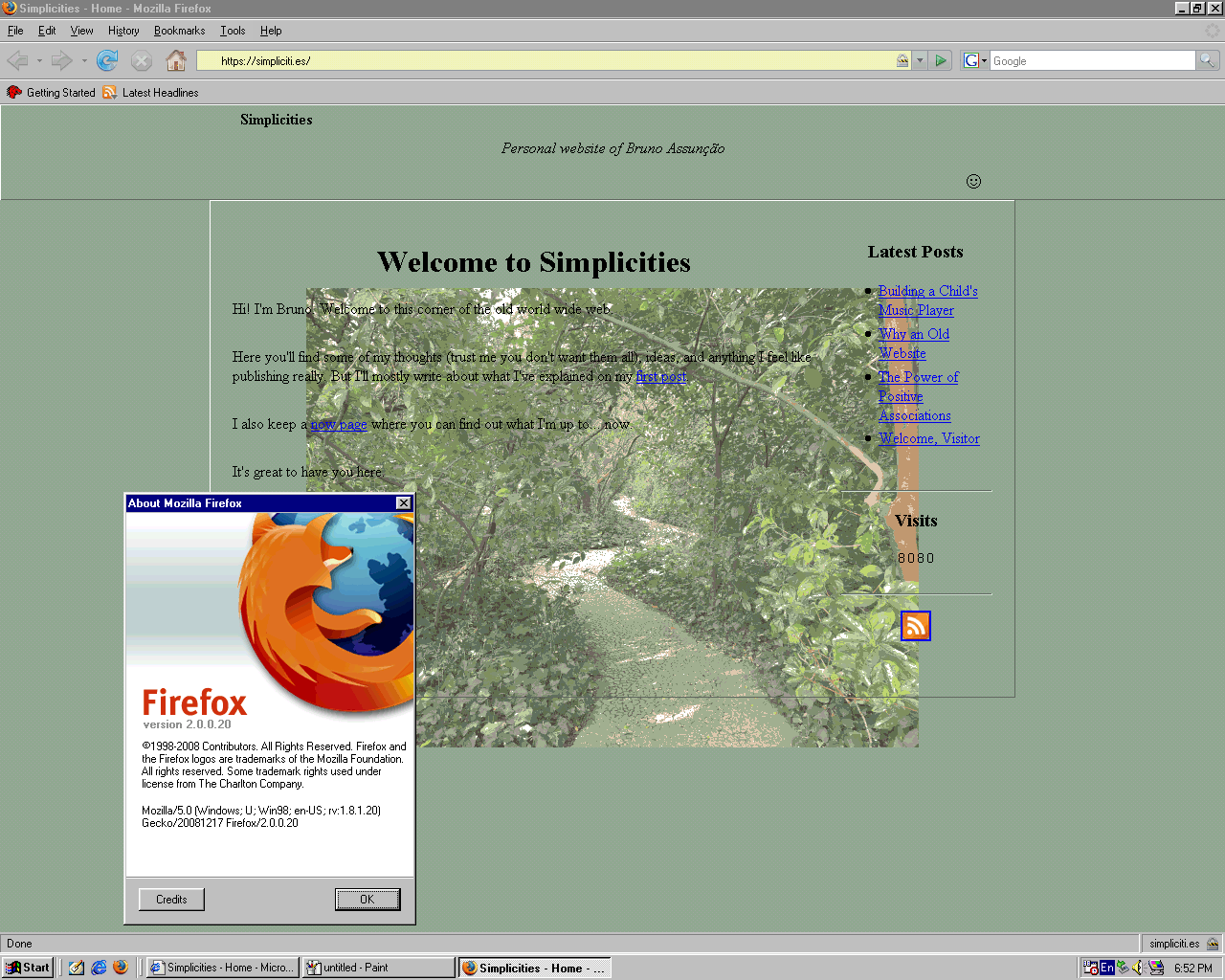1225x980 pixels.
Task: Open the Back button history dropdown arrow
Action: (x=39, y=61)
